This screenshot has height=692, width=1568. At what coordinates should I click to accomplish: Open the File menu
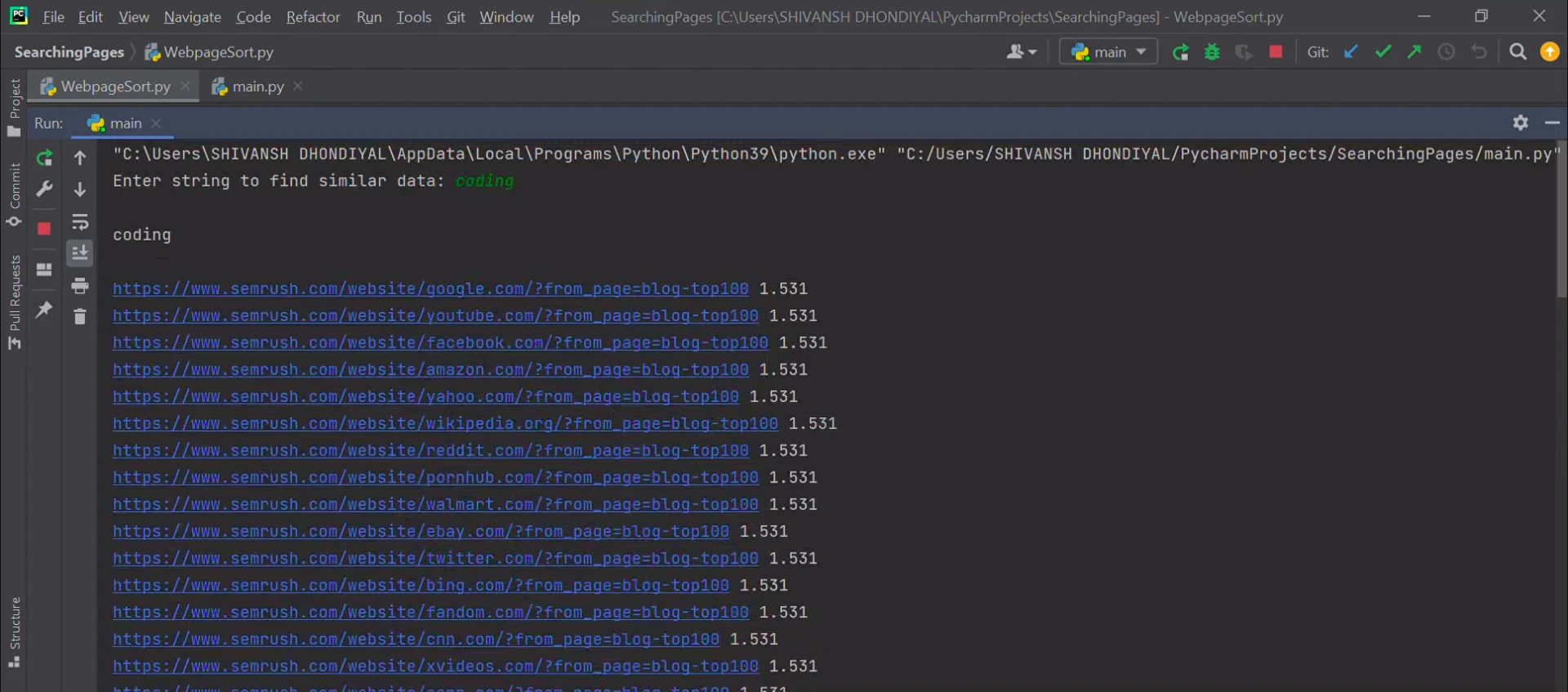(x=53, y=17)
